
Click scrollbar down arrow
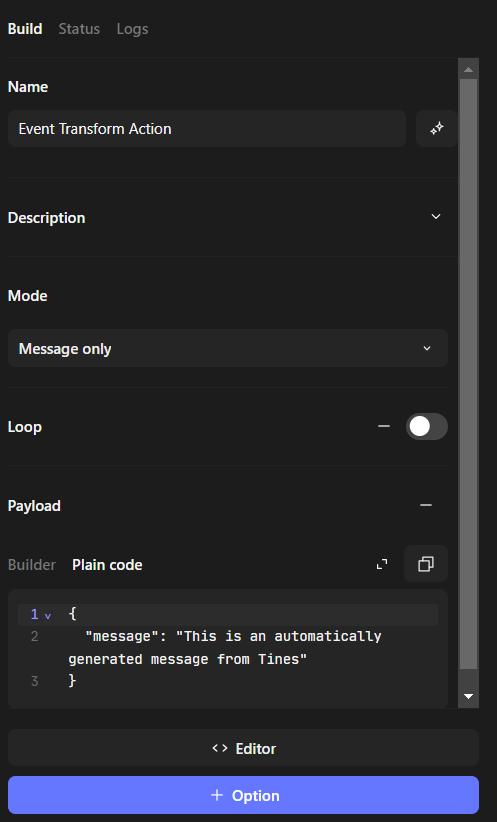(468, 696)
